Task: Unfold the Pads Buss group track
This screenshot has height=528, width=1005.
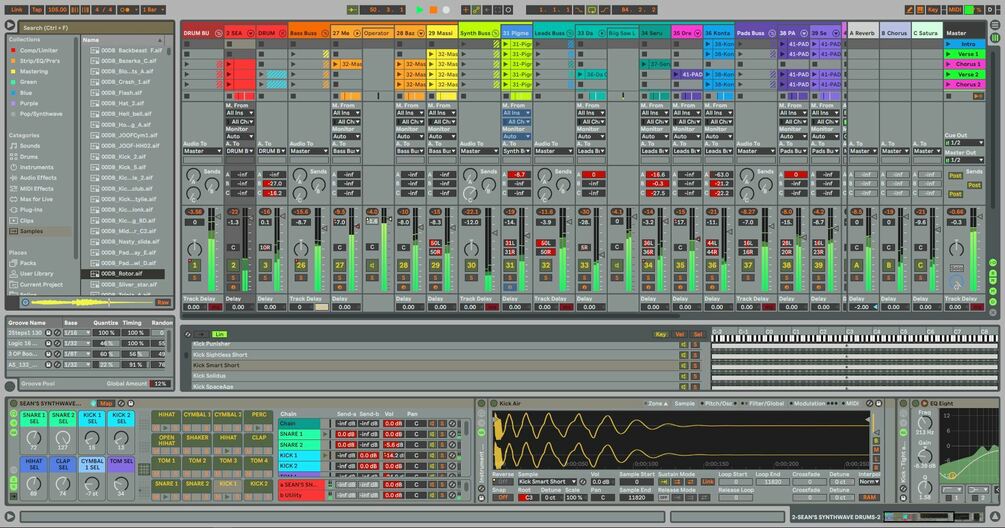Action: [772, 33]
